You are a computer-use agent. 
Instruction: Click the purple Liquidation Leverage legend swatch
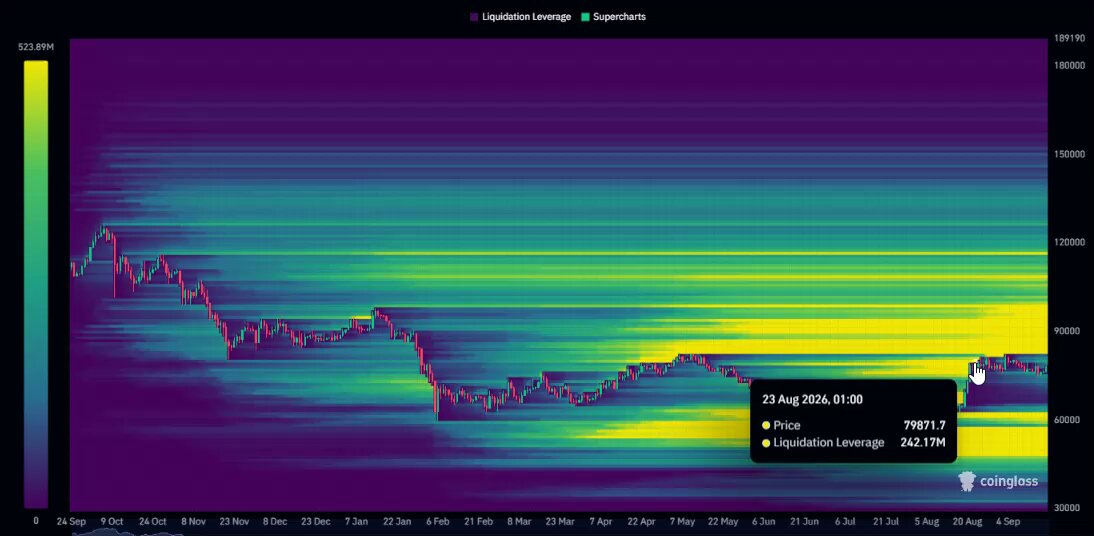click(474, 17)
